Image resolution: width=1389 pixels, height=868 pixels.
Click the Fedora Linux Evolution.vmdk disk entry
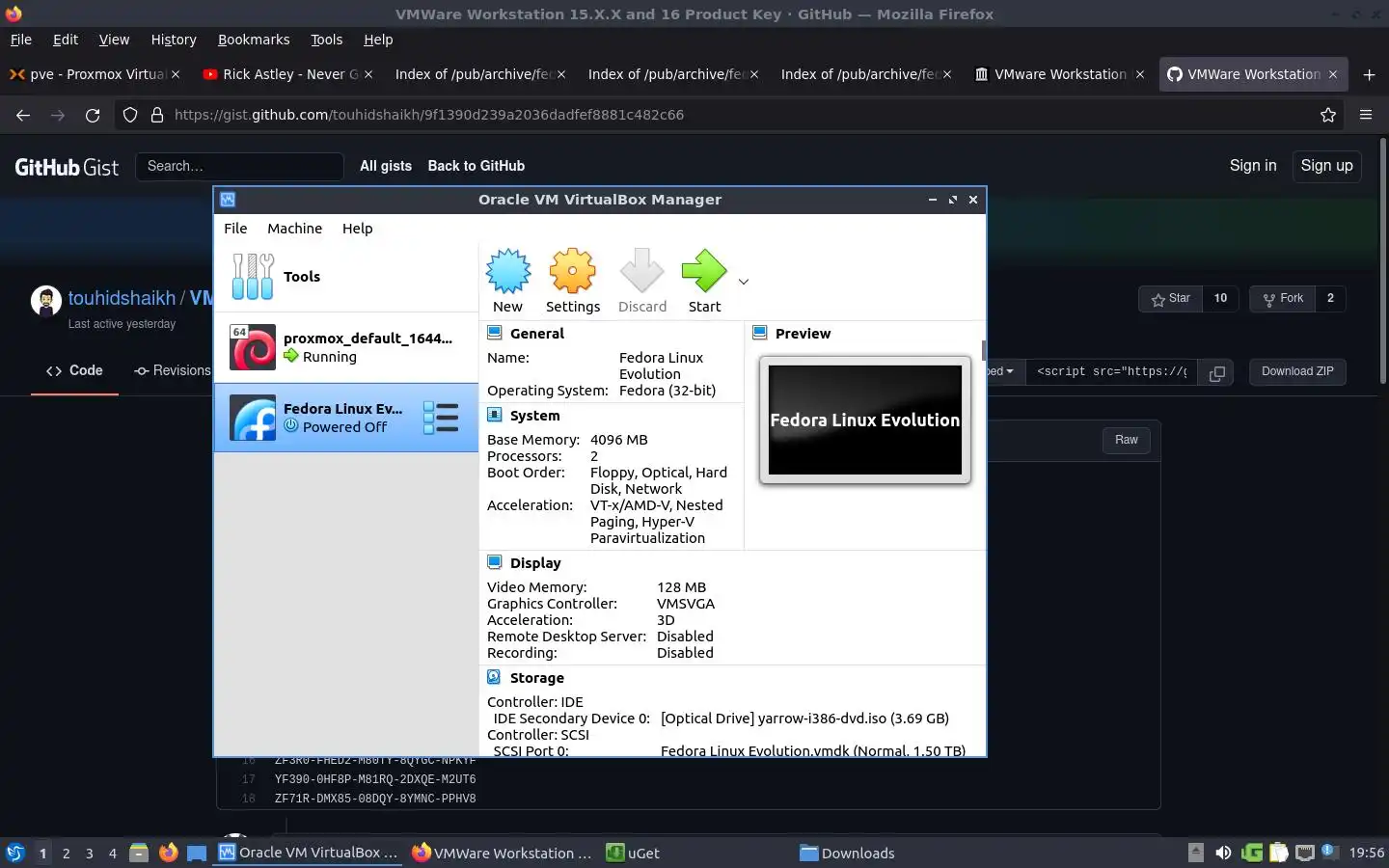point(813,749)
